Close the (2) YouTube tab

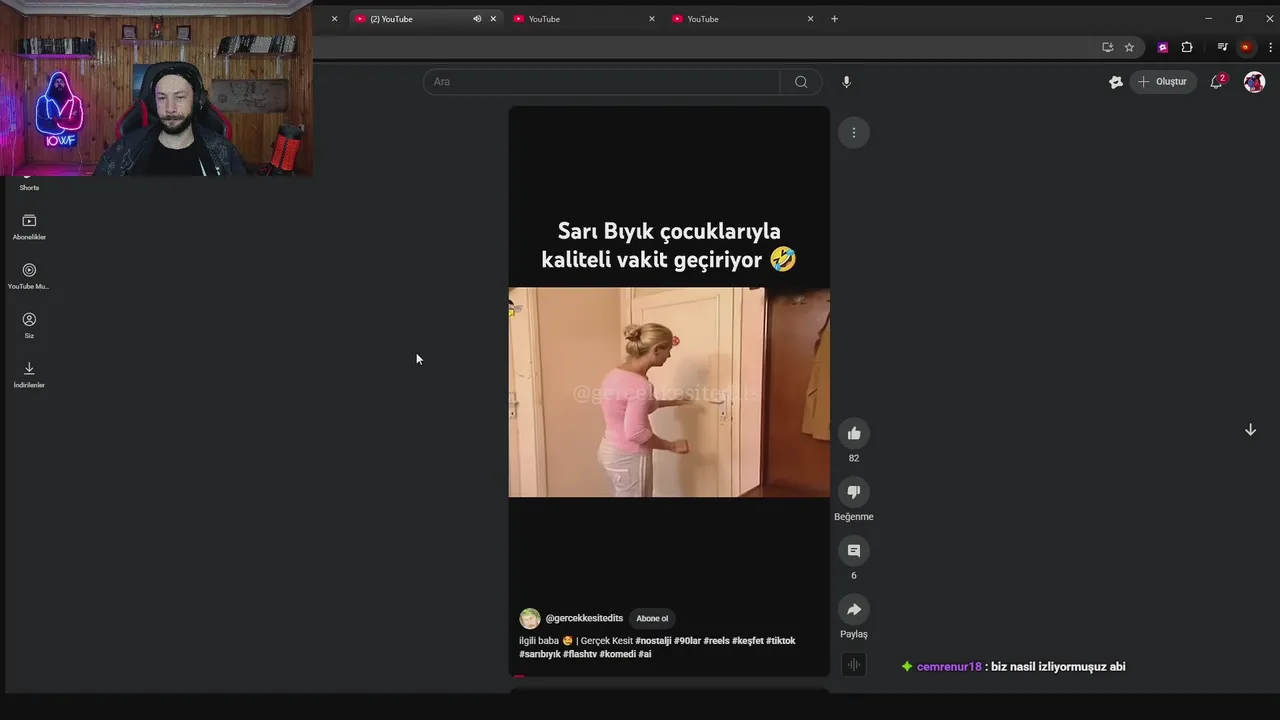[493, 19]
